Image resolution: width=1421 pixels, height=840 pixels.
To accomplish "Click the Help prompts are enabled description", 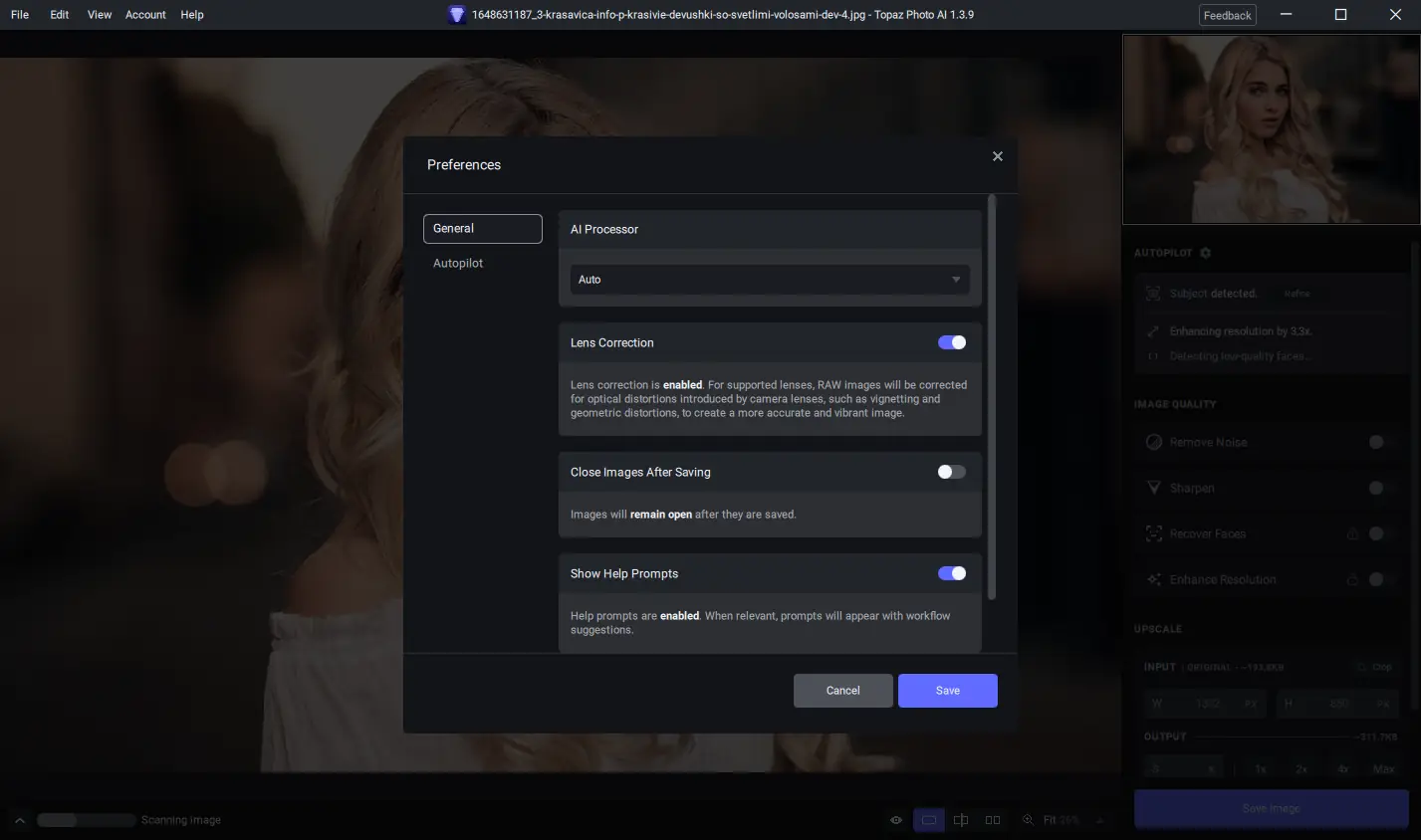I will (x=761, y=623).
